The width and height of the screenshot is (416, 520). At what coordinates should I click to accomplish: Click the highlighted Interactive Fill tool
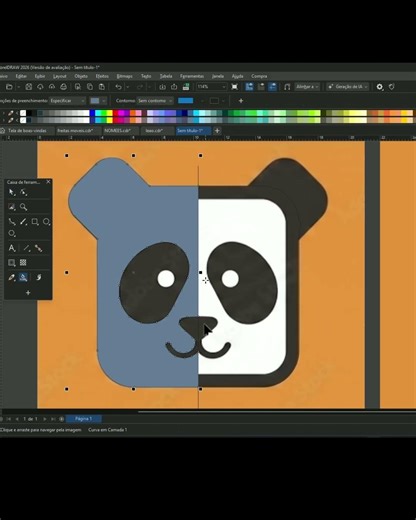point(23,277)
